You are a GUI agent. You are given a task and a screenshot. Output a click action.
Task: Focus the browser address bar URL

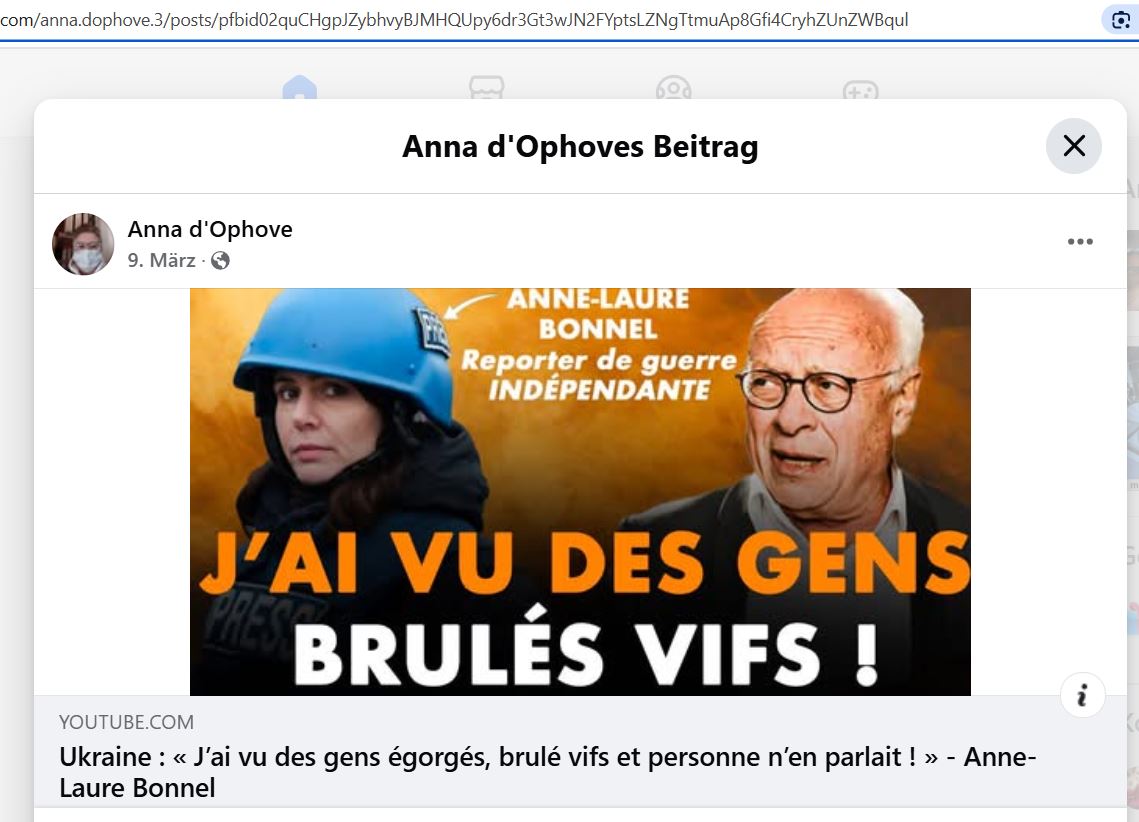pos(454,20)
